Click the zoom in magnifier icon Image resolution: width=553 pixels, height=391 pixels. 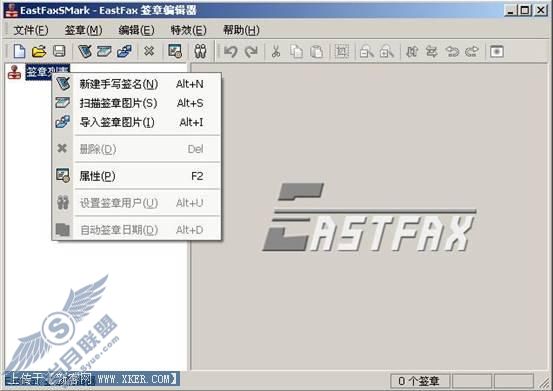click(x=387, y=52)
